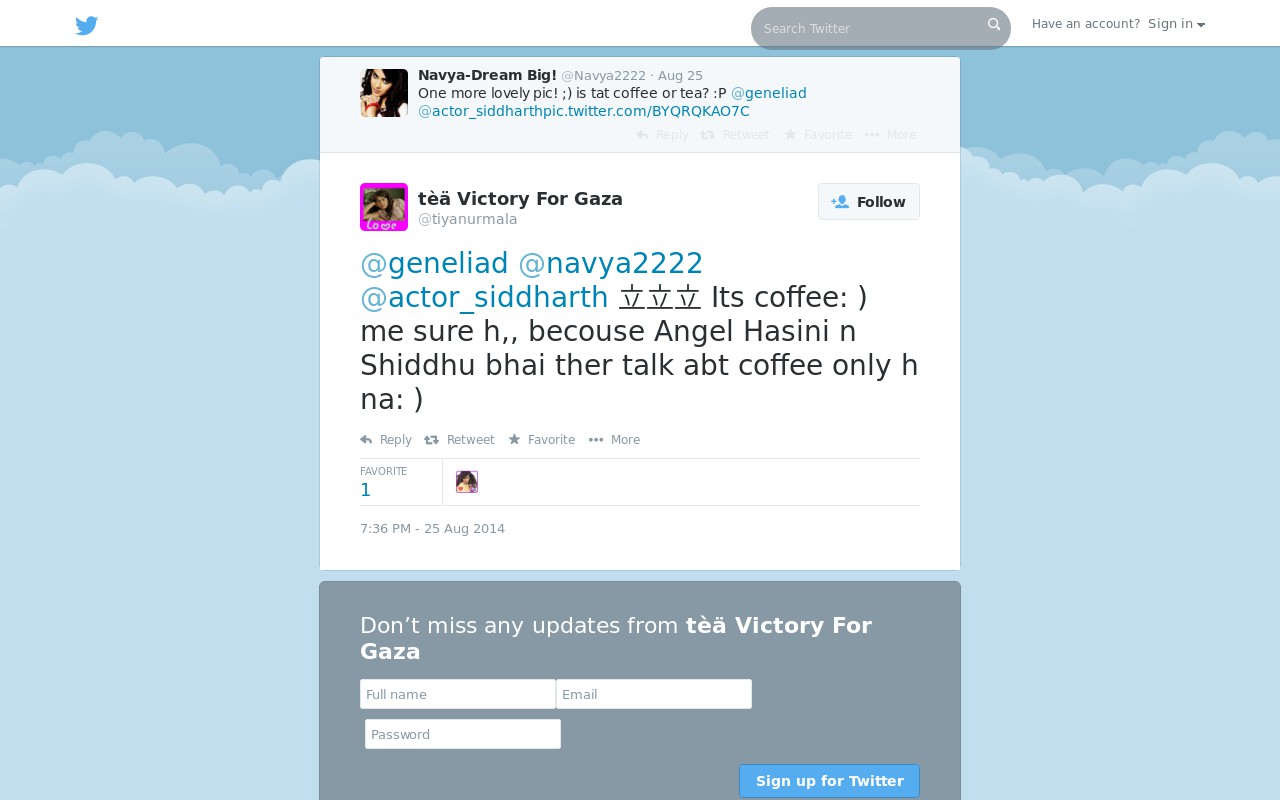Select the Email input field
1280x800 pixels.
click(x=654, y=694)
